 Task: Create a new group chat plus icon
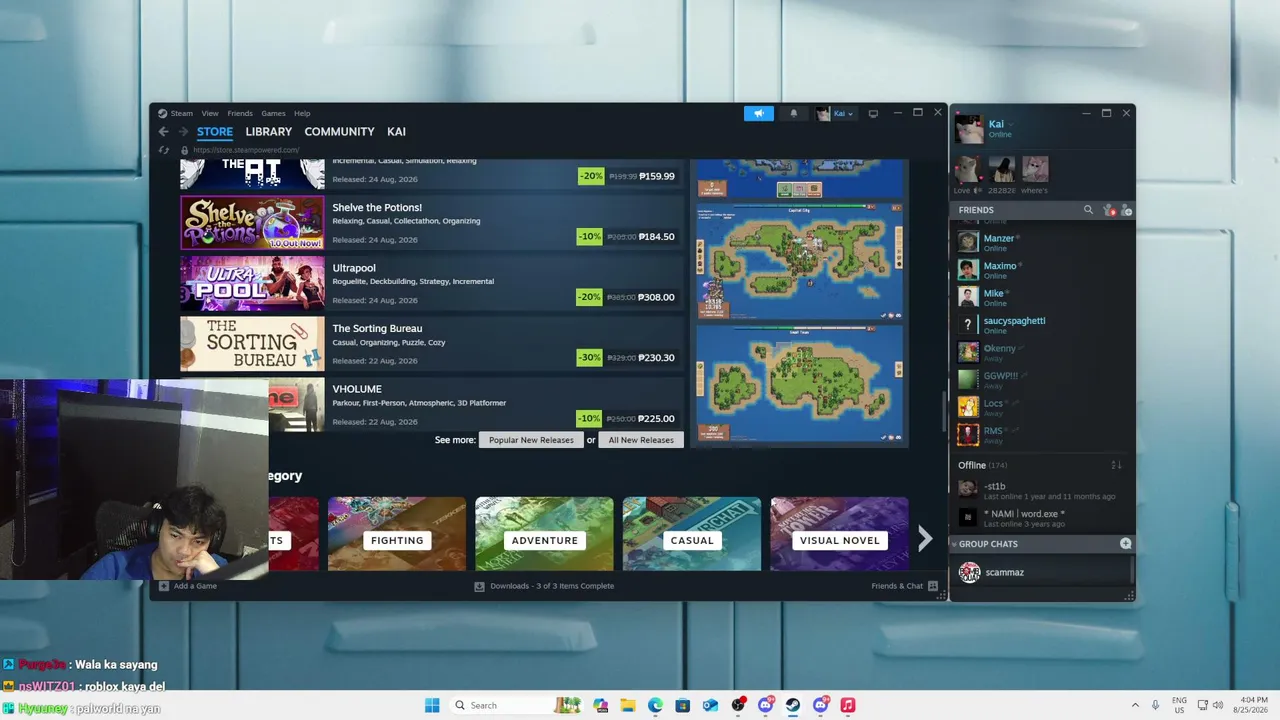tap(1126, 544)
